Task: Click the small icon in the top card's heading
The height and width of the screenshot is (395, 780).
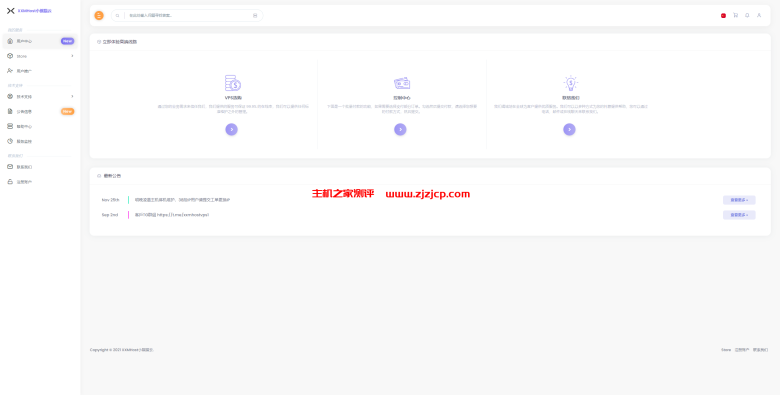Action: coord(99,42)
